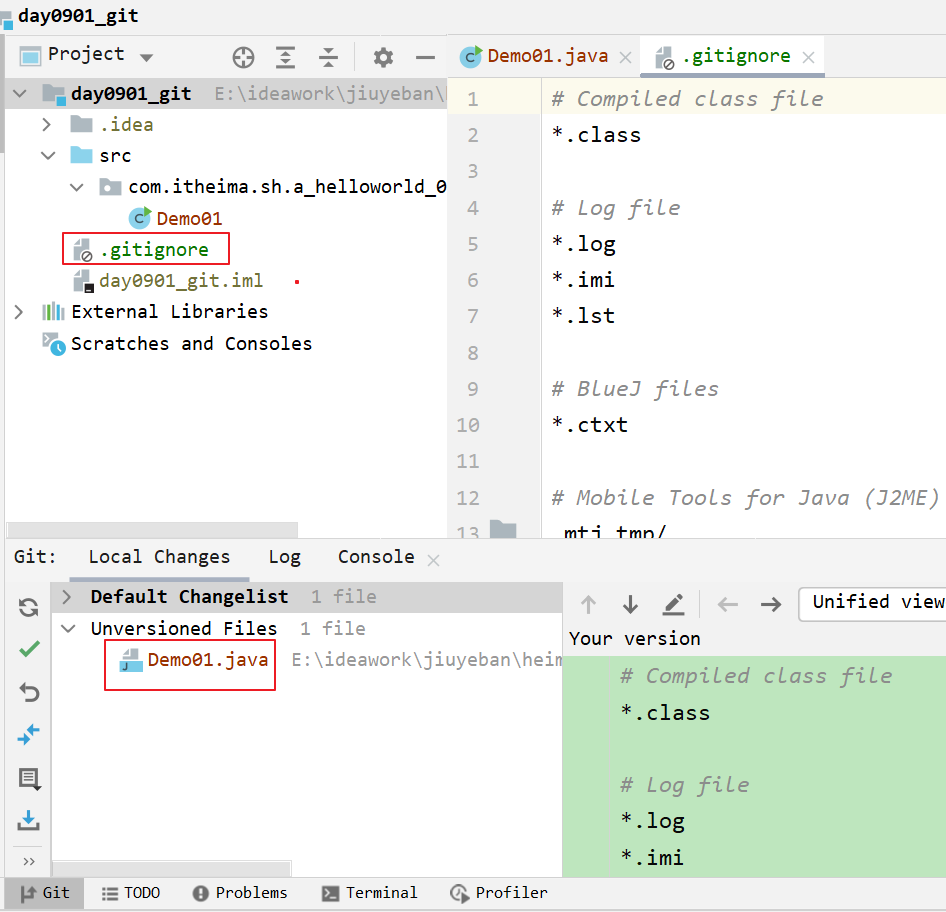Select Demo01.java under Unversioned Files

tap(207, 660)
